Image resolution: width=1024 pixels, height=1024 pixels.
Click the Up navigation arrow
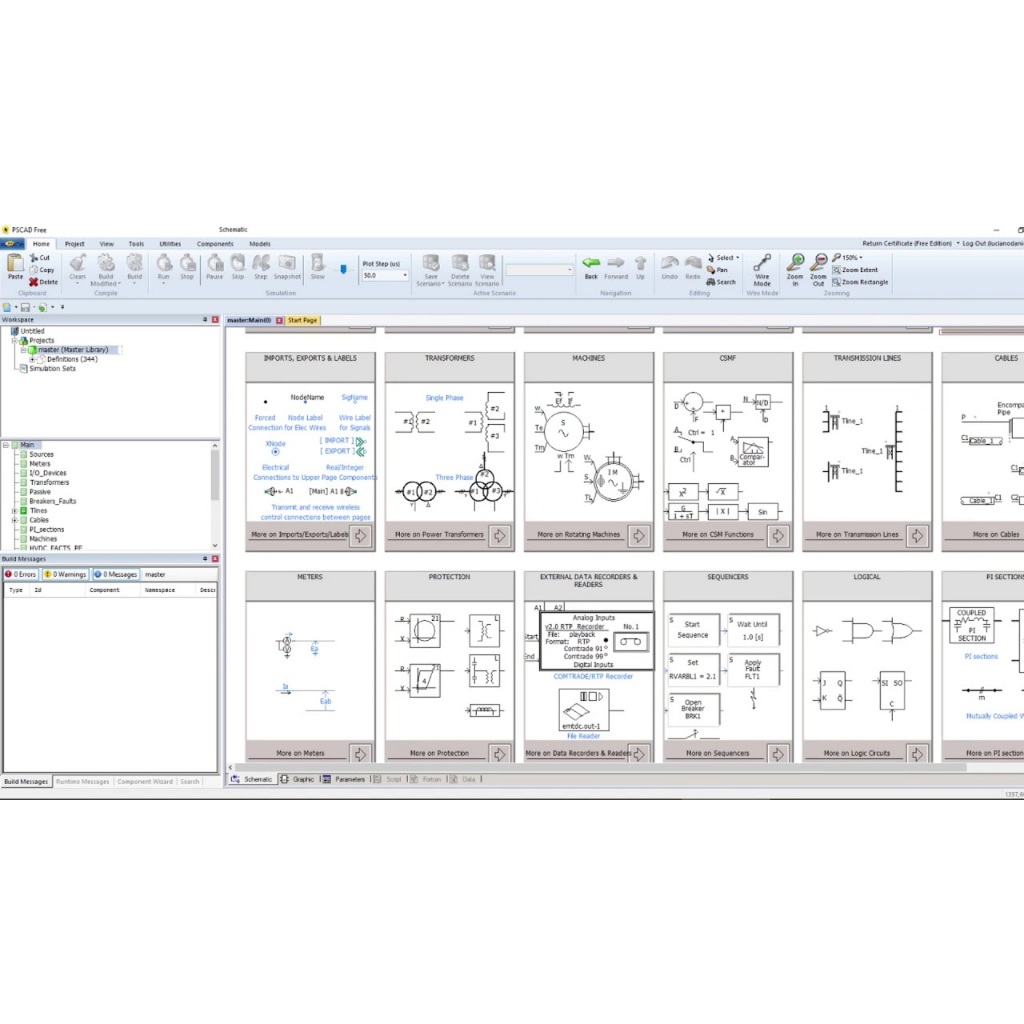641,263
